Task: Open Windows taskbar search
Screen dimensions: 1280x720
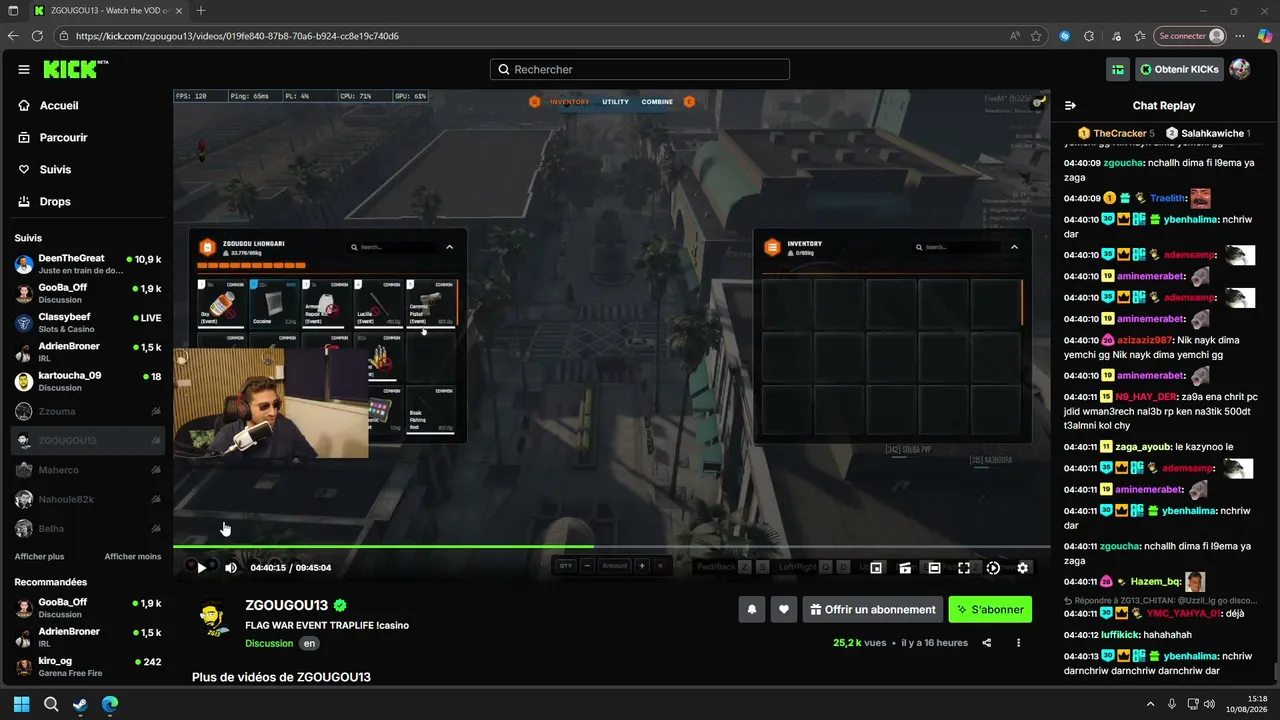Action: [51, 704]
